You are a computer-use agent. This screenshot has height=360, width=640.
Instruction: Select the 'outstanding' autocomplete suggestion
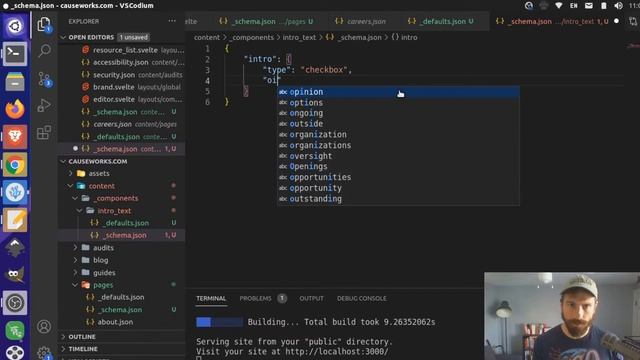point(398,199)
